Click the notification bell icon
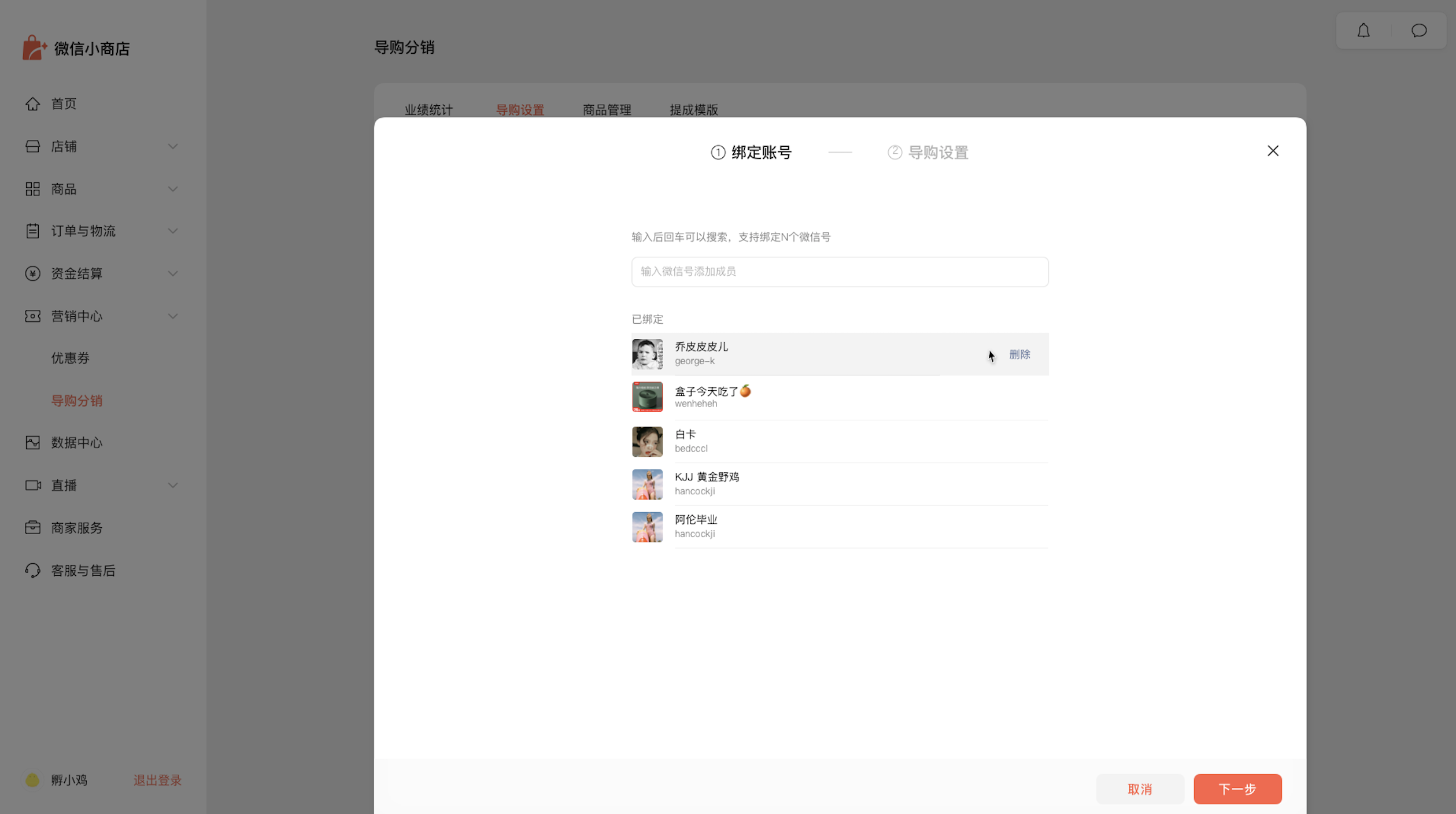Viewport: 1456px width, 814px height. click(x=1363, y=31)
